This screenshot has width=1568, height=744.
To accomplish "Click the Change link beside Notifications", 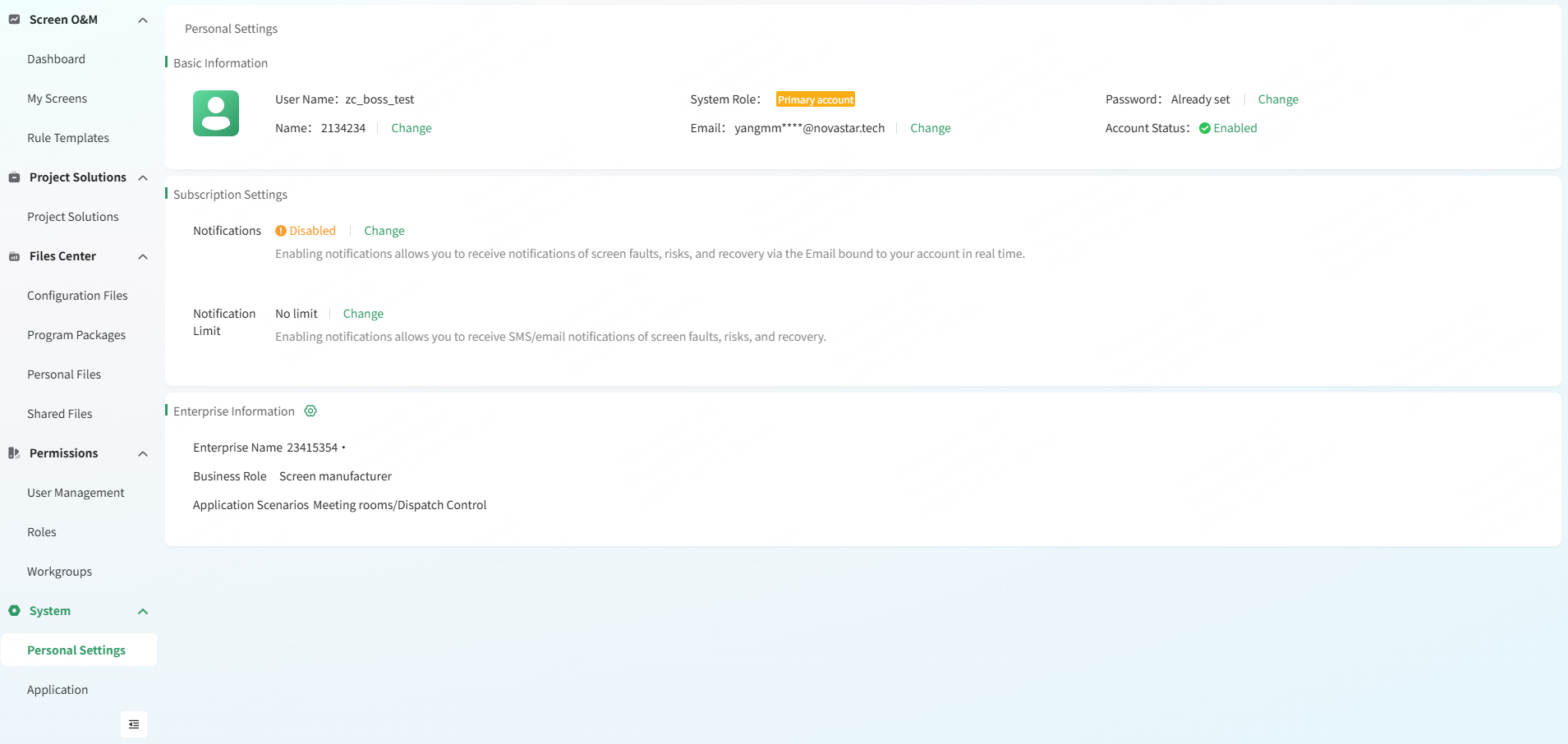I will pos(384,231).
